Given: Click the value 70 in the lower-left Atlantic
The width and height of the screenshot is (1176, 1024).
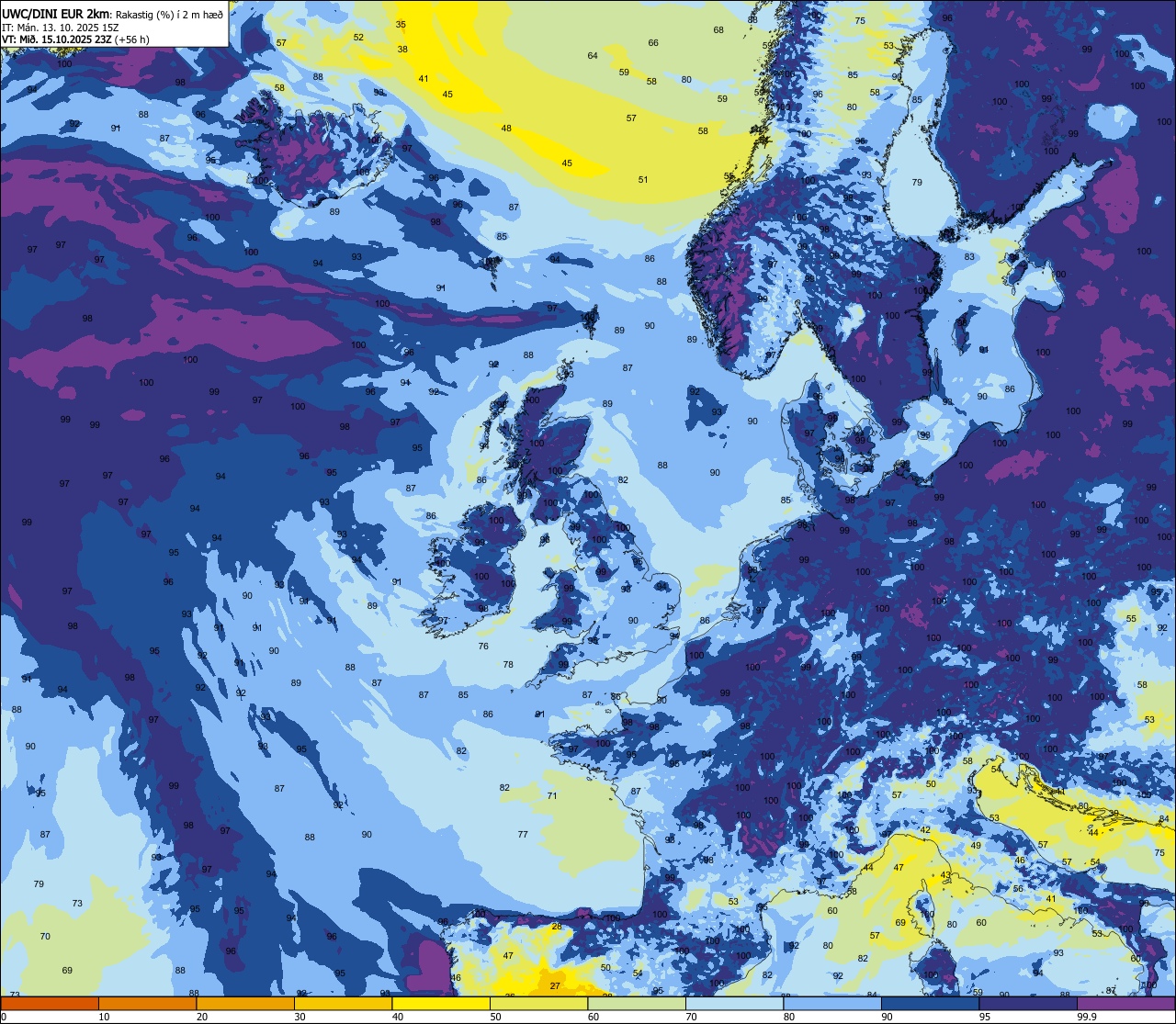Looking at the screenshot, I should [x=45, y=937].
